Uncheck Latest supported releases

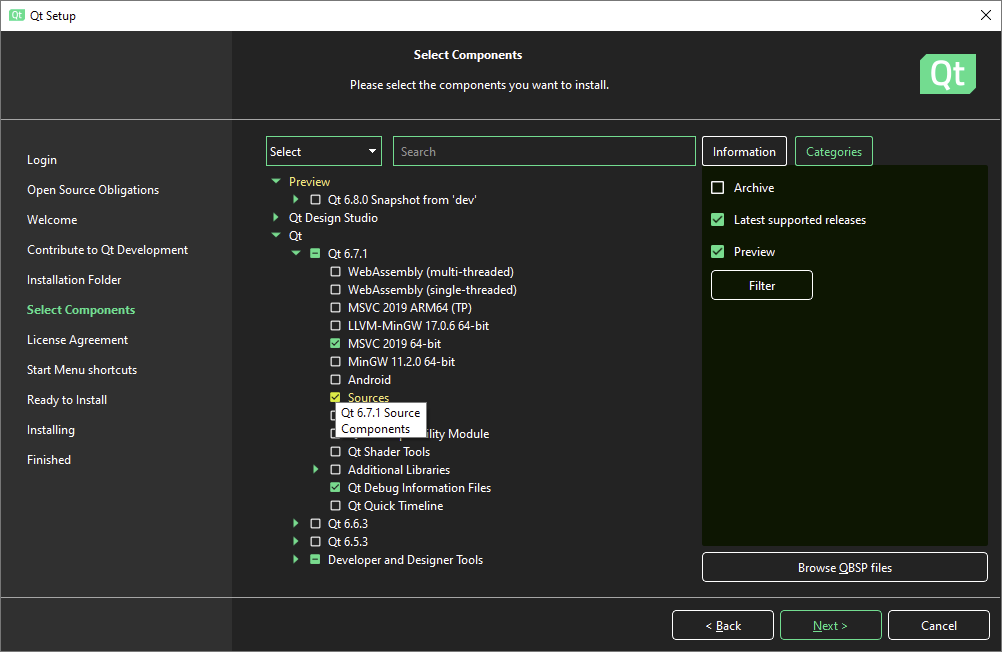coord(717,220)
